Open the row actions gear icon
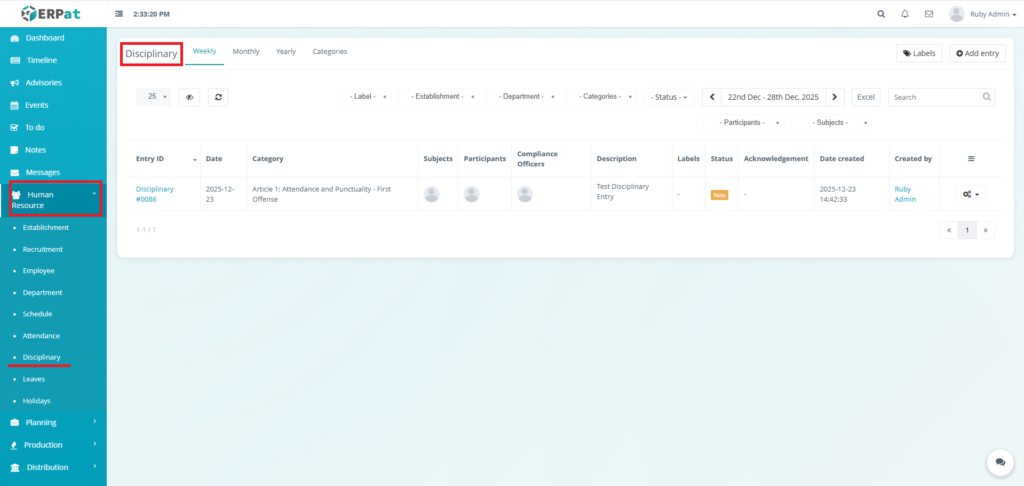Viewport: 1024px width, 486px height. click(971, 194)
